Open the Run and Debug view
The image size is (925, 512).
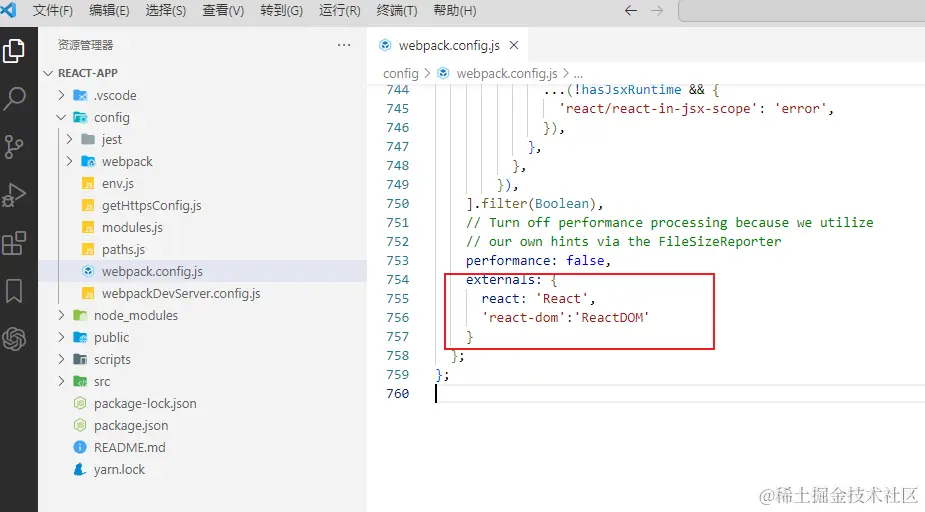14,195
